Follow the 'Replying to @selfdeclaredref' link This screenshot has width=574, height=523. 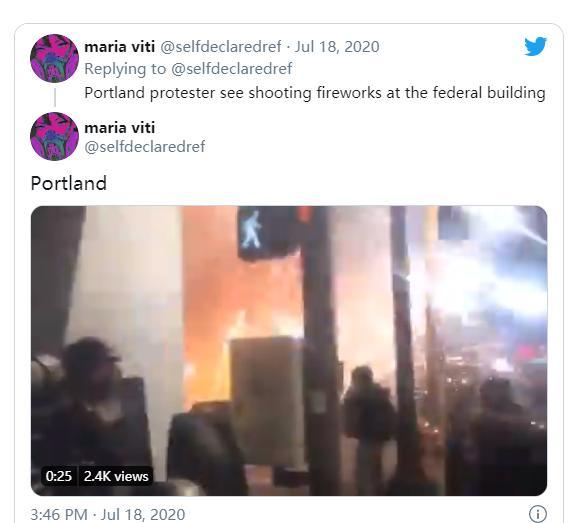point(188,69)
